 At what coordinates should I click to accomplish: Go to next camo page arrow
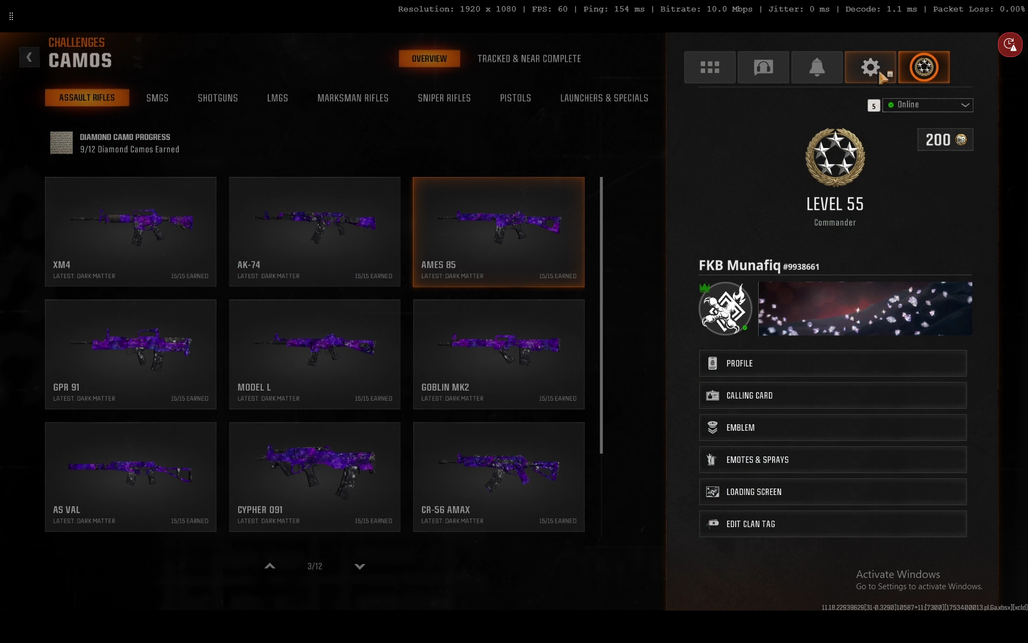tap(359, 566)
